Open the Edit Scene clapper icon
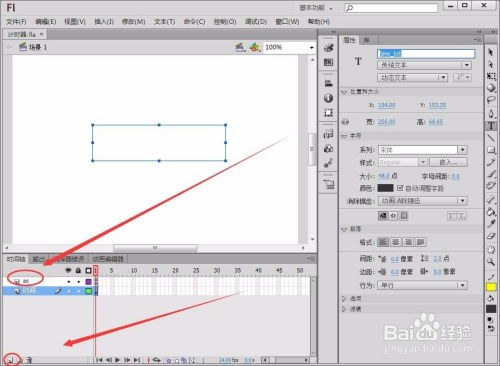This screenshot has height=366, width=500. 239,47
